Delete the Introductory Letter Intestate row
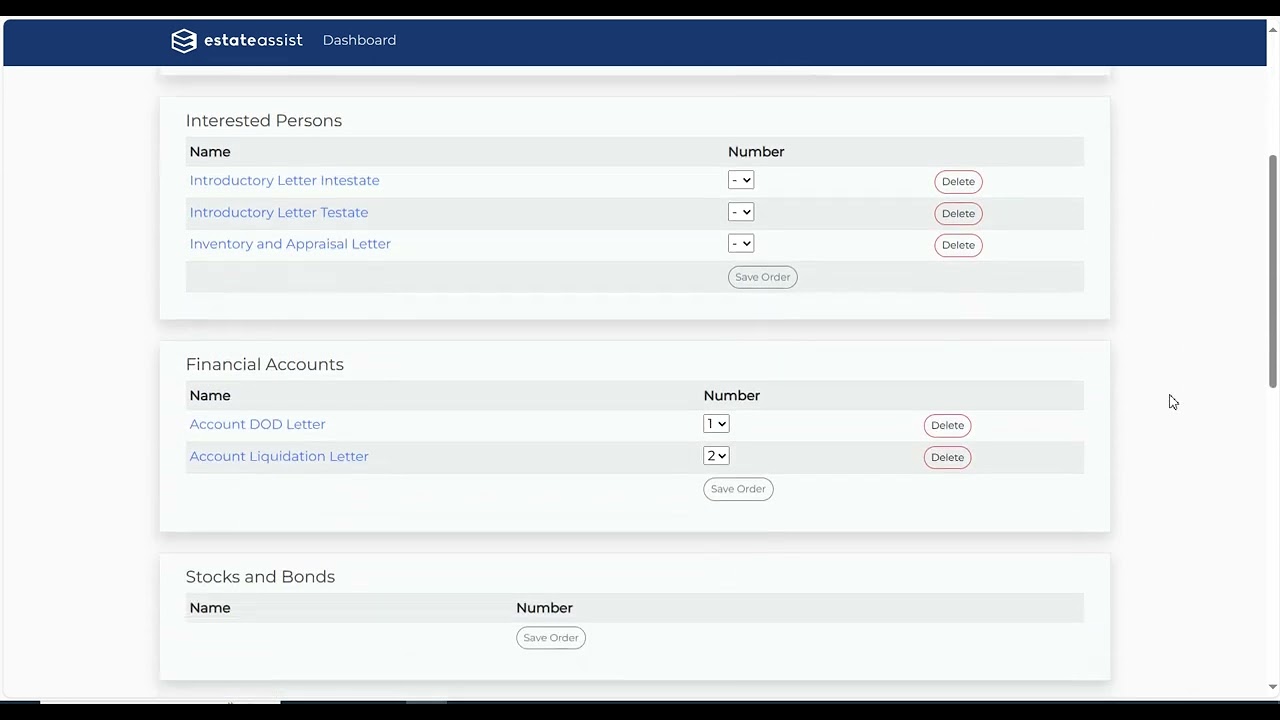1280x720 pixels. 958,182
